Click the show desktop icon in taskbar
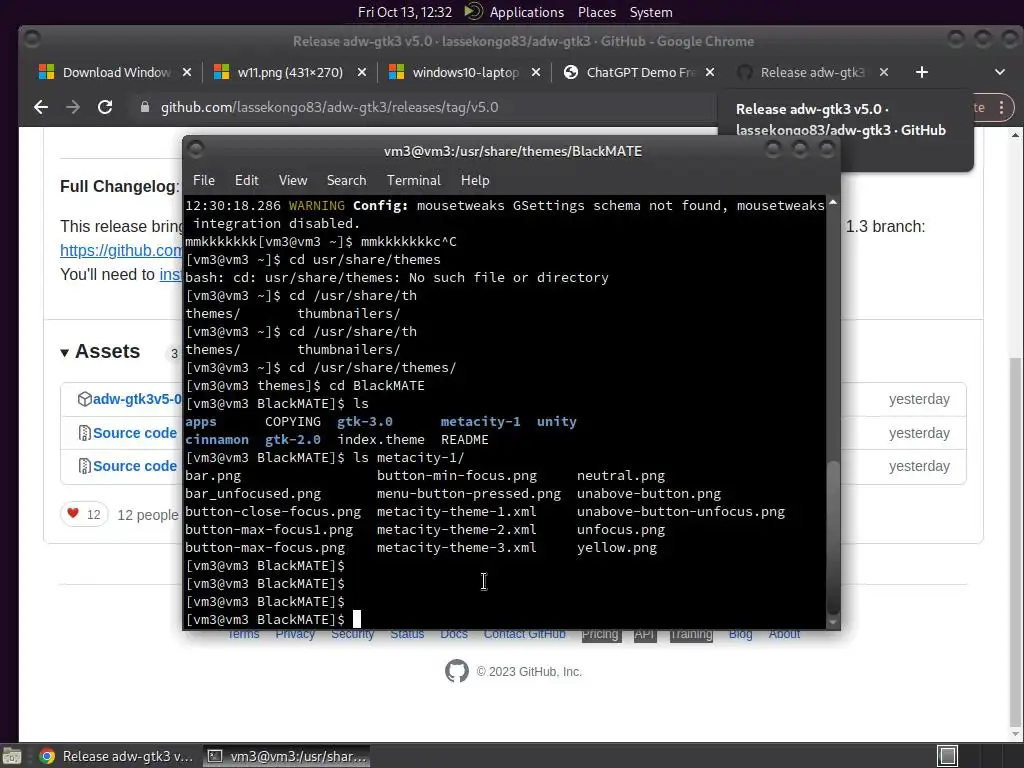1024x768 pixels. [x=11, y=756]
